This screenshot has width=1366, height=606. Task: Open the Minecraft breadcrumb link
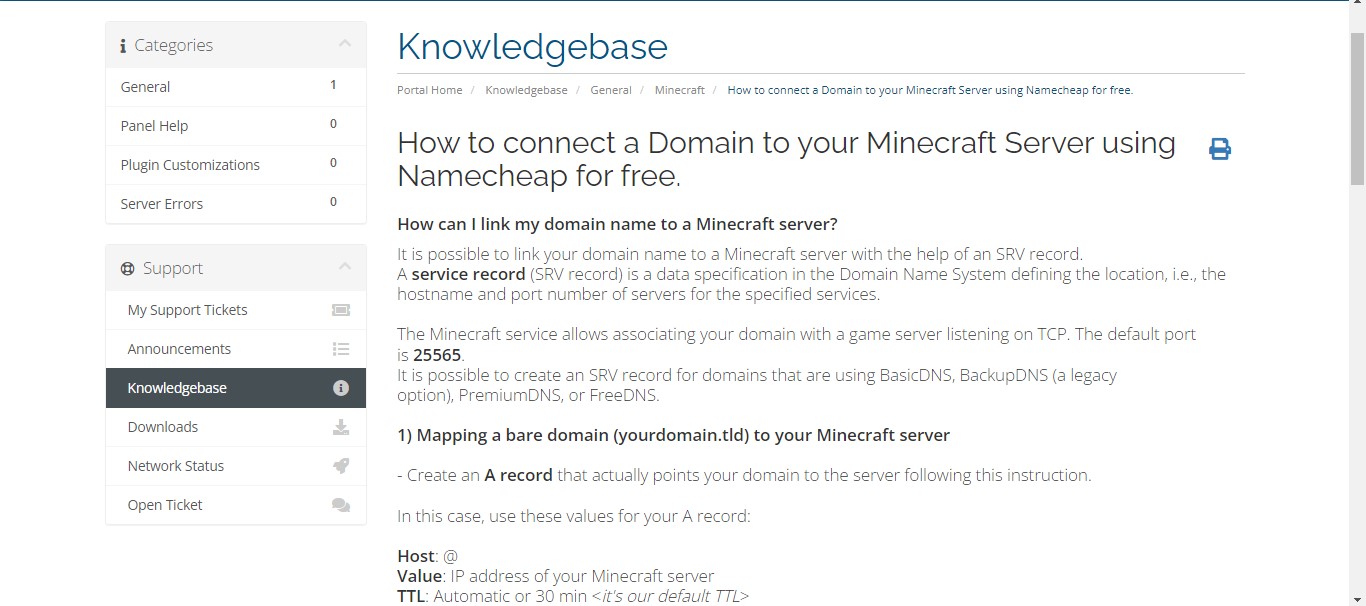click(x=679, y=89)
